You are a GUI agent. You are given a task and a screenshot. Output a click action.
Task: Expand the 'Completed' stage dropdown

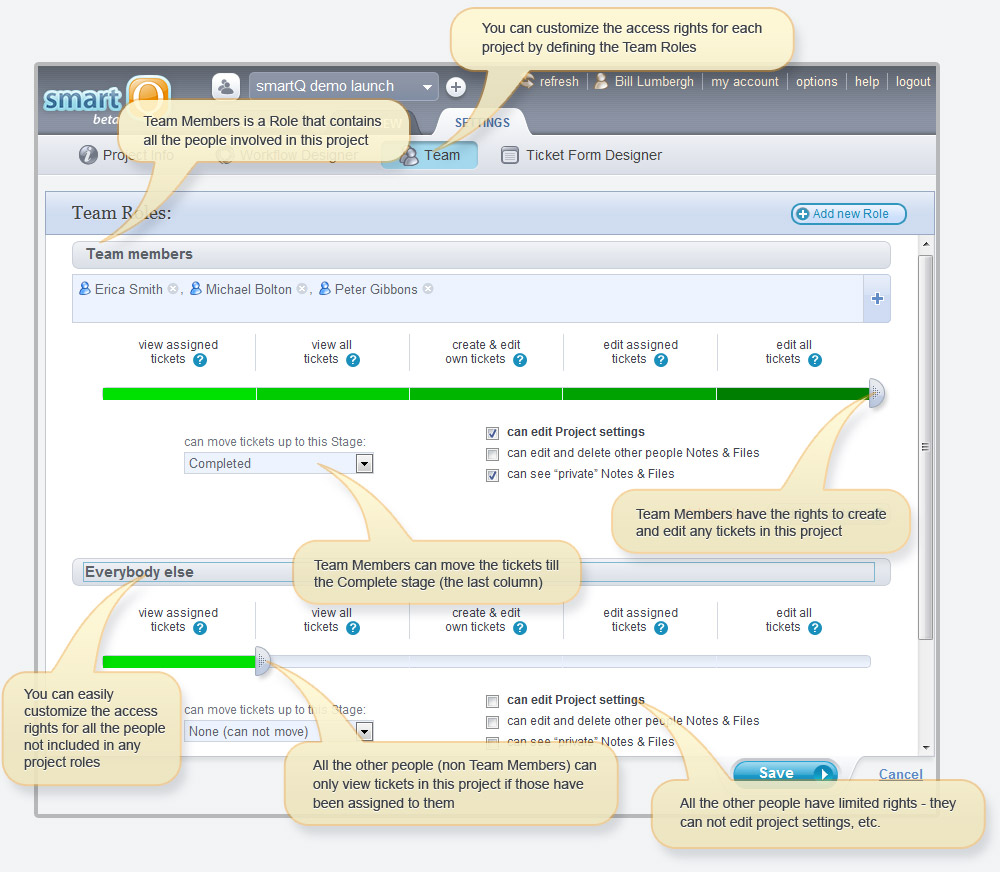tap(364, 463)
